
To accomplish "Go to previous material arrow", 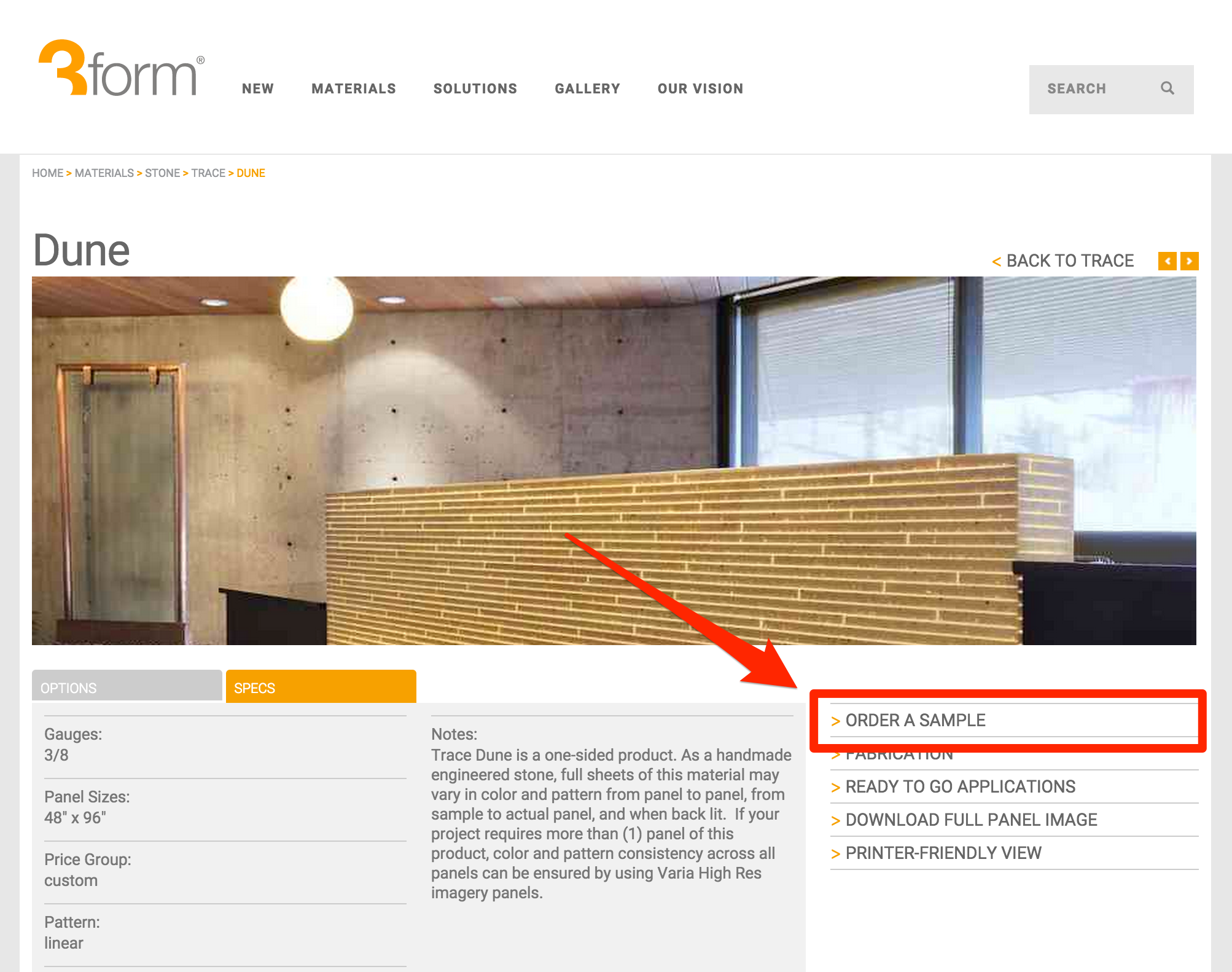I will click(x=1167, y=261).
